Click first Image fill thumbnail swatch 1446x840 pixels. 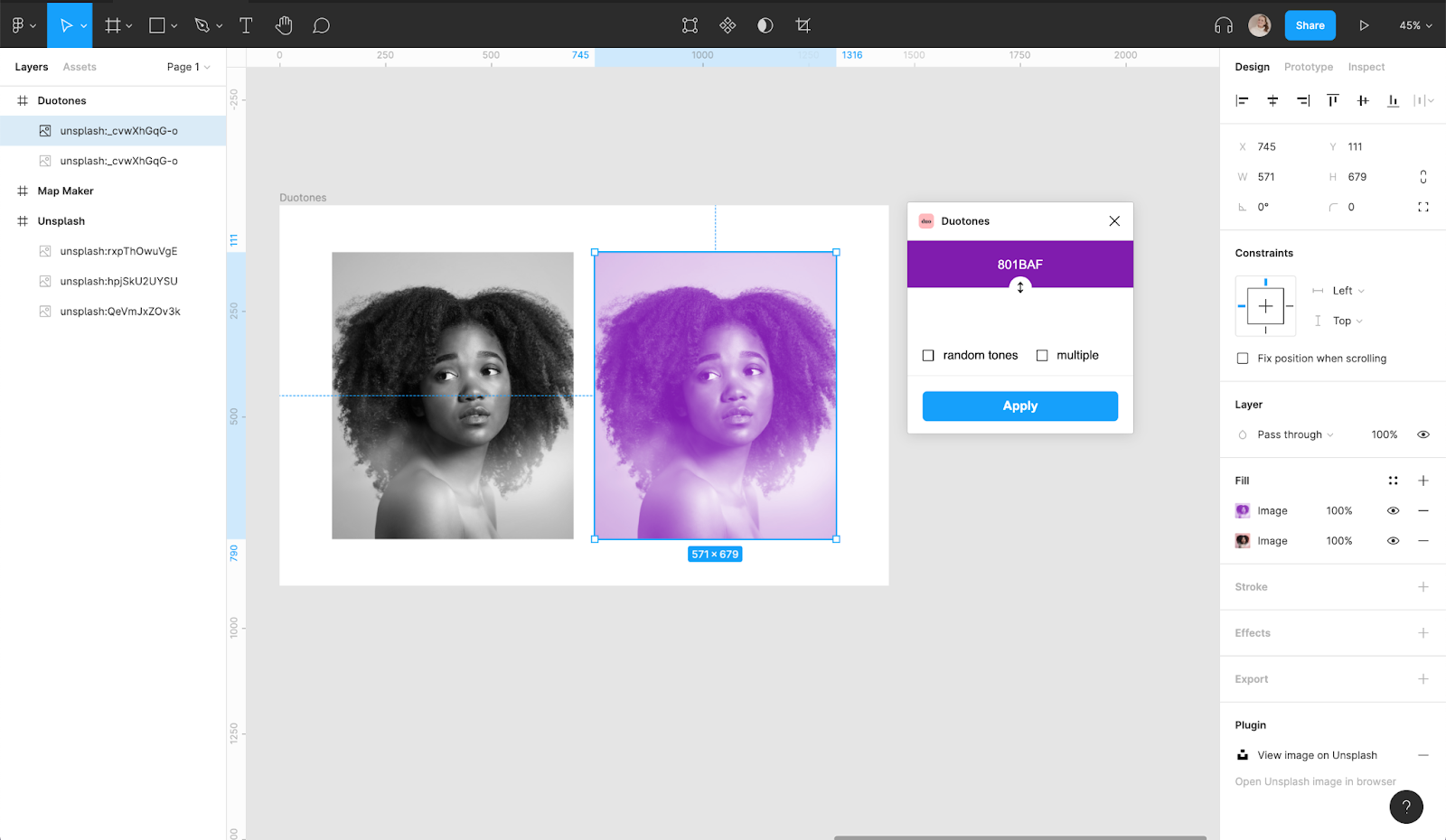(x=1243, y=510)
